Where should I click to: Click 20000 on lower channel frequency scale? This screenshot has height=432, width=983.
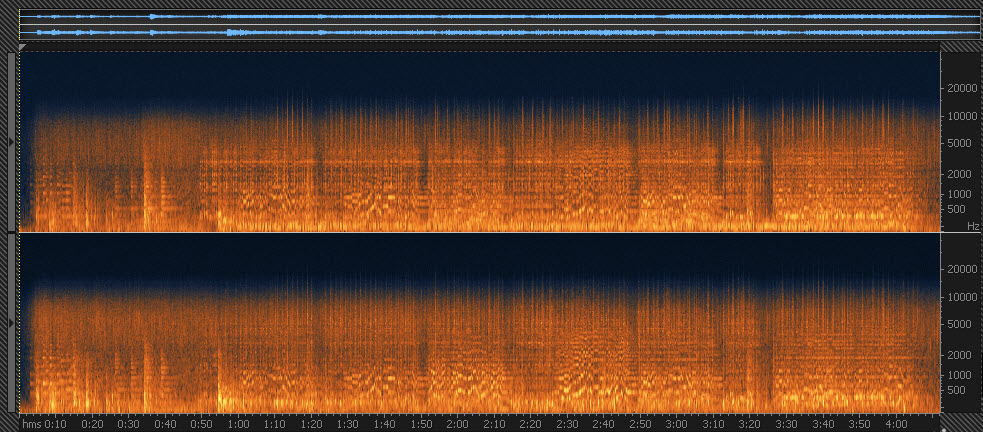click(x=962, y=269)
